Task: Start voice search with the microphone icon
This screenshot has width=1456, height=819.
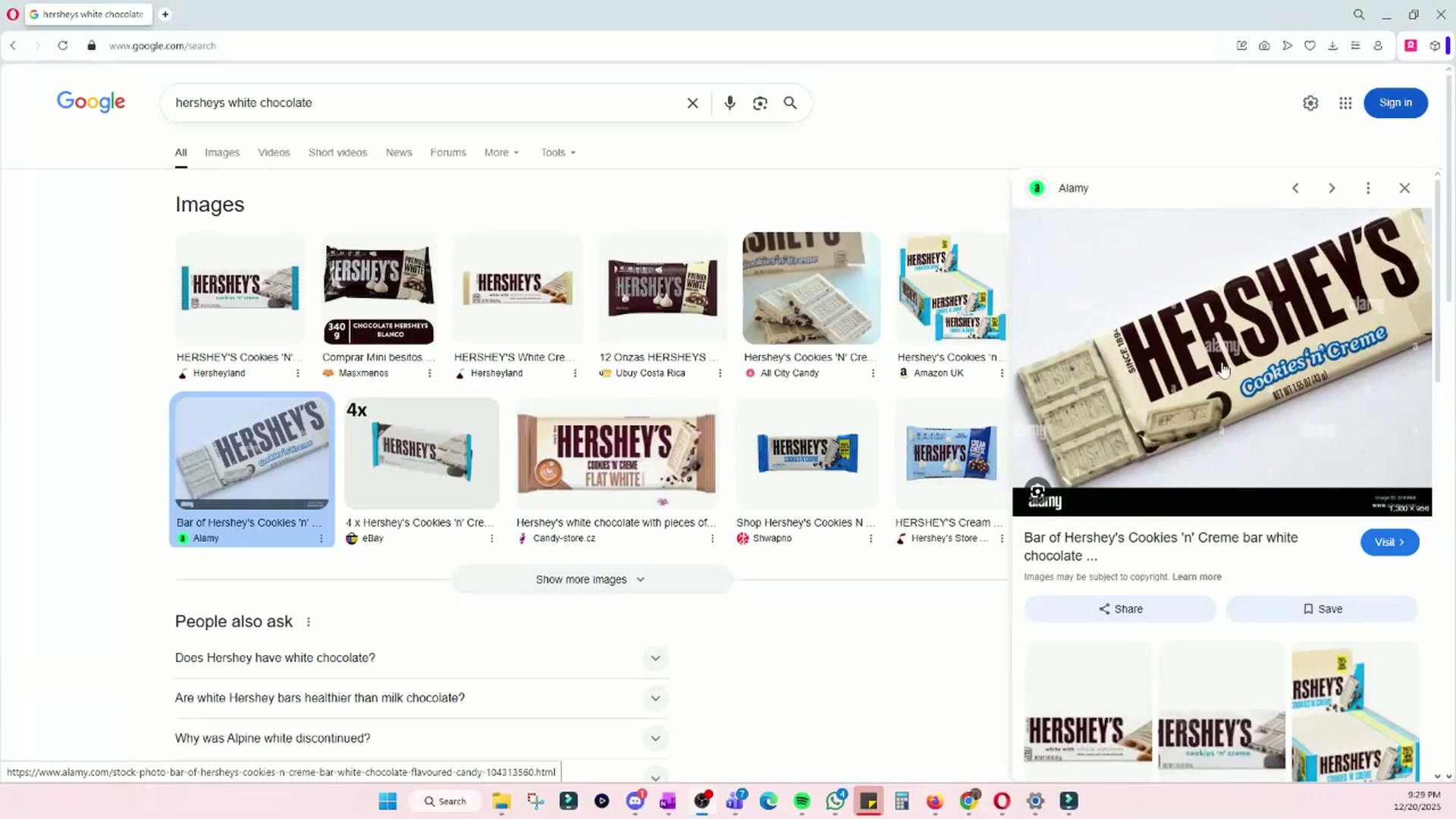Action: tap(730, 103)
